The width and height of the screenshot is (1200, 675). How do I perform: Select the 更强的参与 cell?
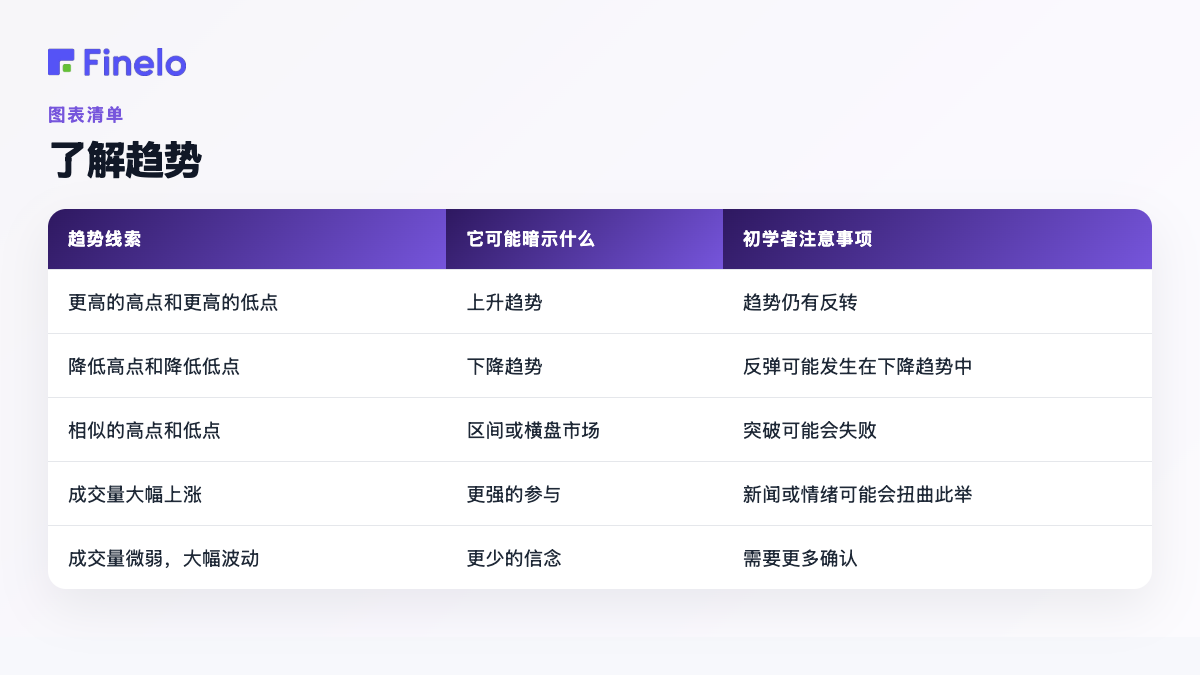584,494
